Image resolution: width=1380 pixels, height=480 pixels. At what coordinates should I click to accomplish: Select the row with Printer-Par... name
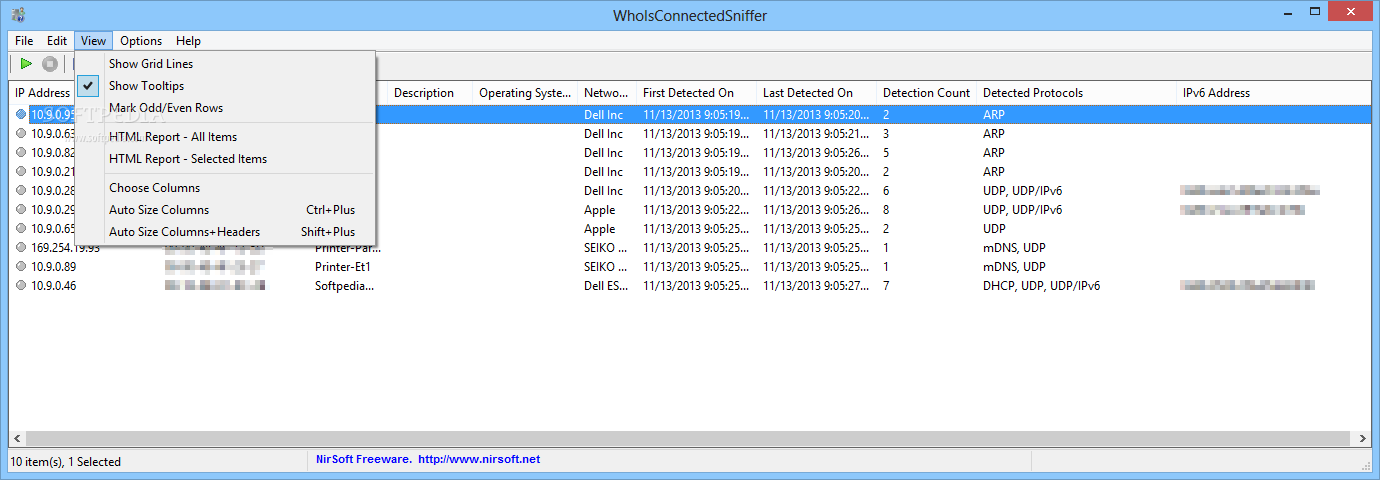click(348, 248)
